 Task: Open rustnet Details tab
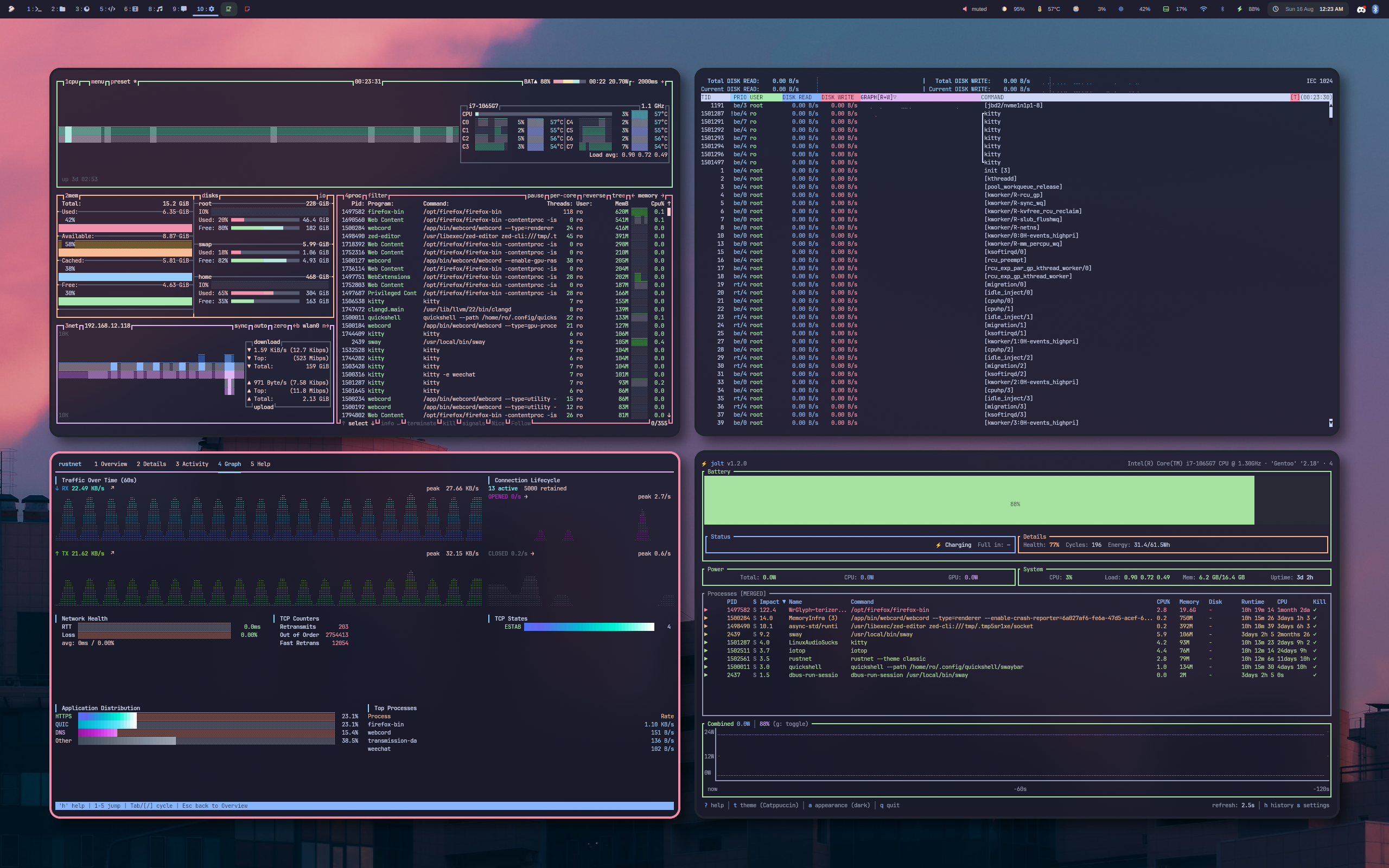(x=151, y=464)
